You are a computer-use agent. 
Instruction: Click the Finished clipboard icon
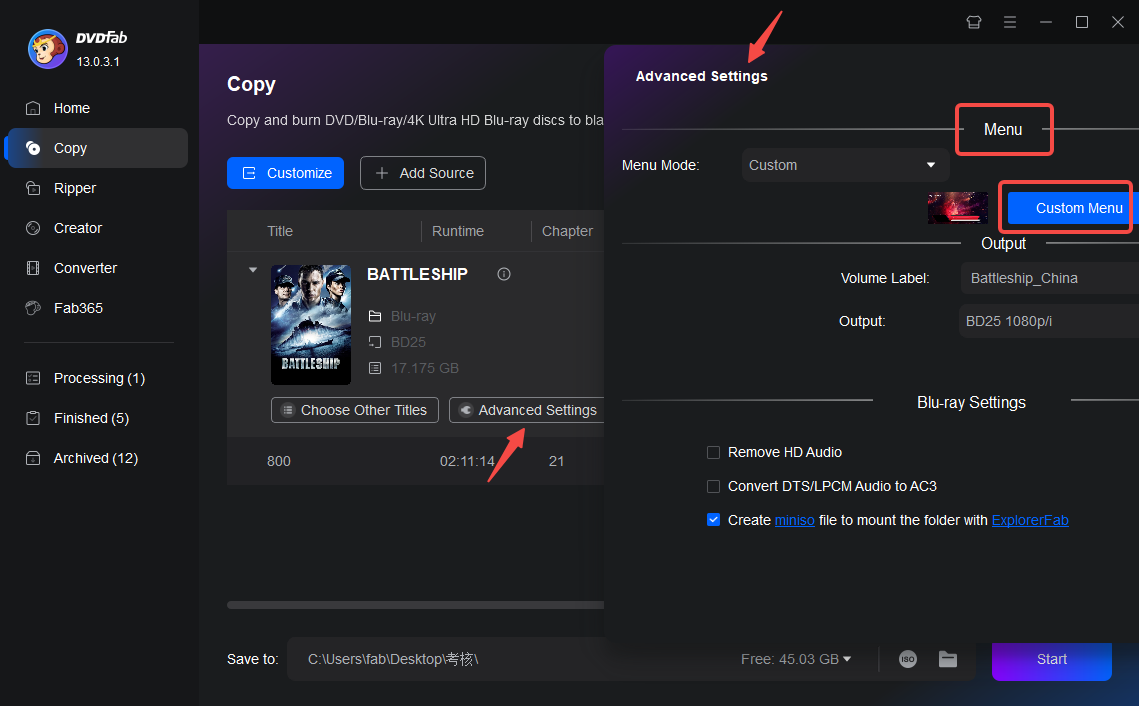(x=33, y=418)
